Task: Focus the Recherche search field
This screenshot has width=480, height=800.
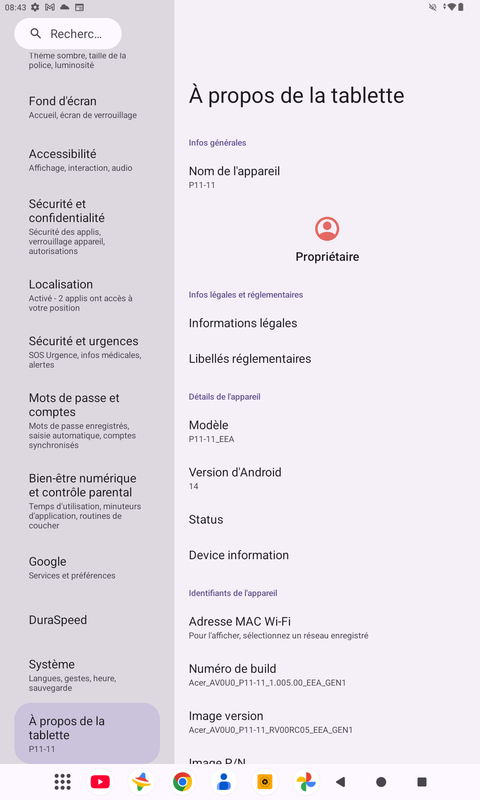Action: pyautogui.click(x=68, y=34)
